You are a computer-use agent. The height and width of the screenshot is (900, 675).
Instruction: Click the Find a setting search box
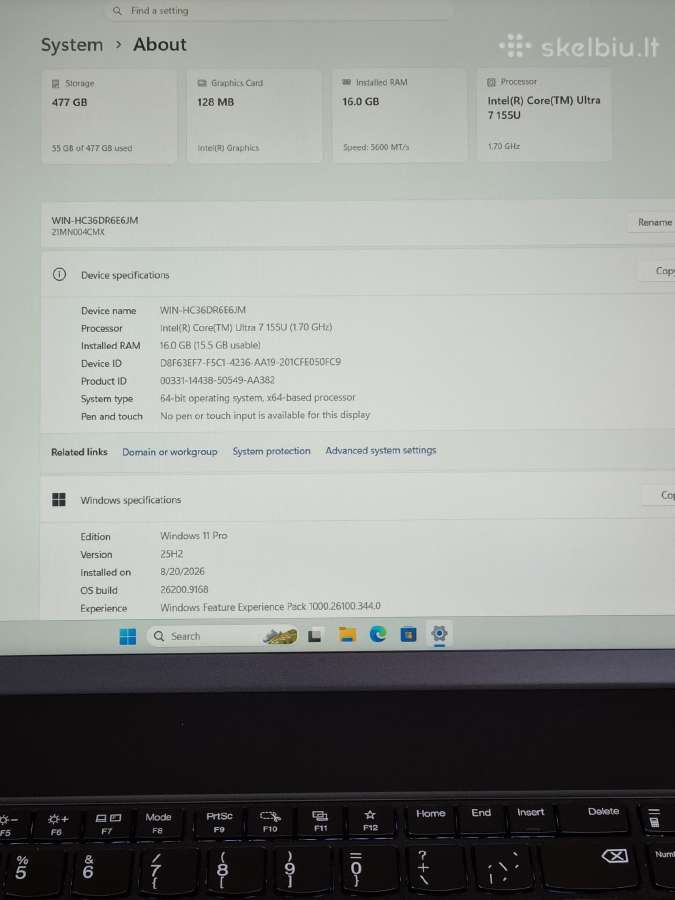click(x=278, y=11)
